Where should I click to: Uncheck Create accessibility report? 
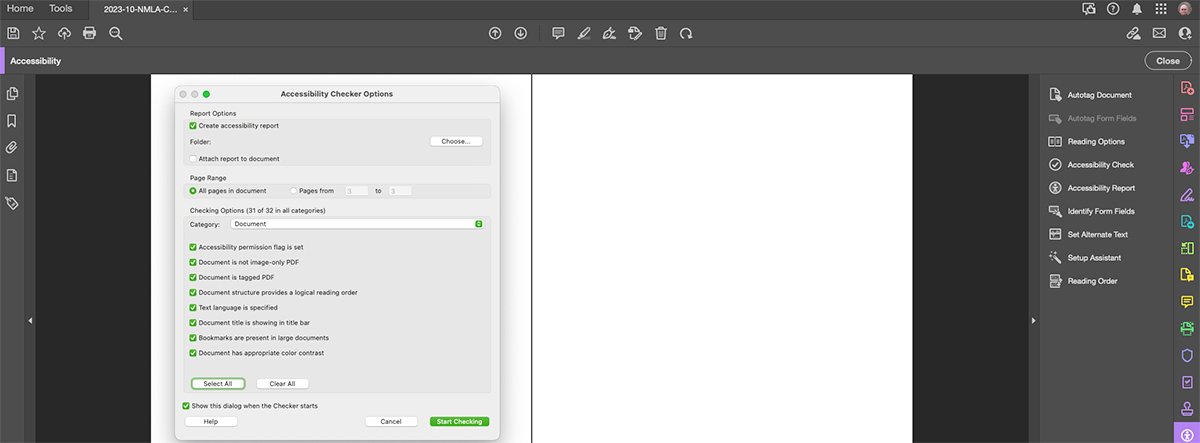click(193, 126)
